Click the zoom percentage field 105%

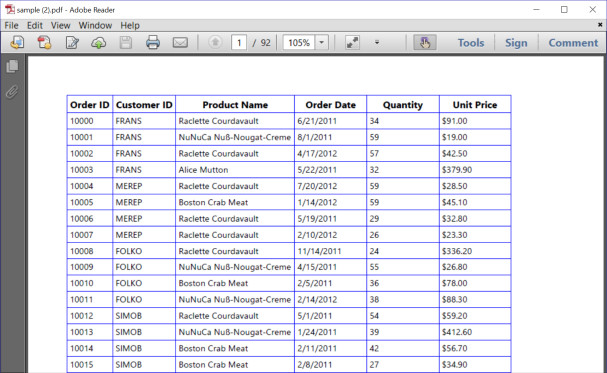[x=299, y=43]
